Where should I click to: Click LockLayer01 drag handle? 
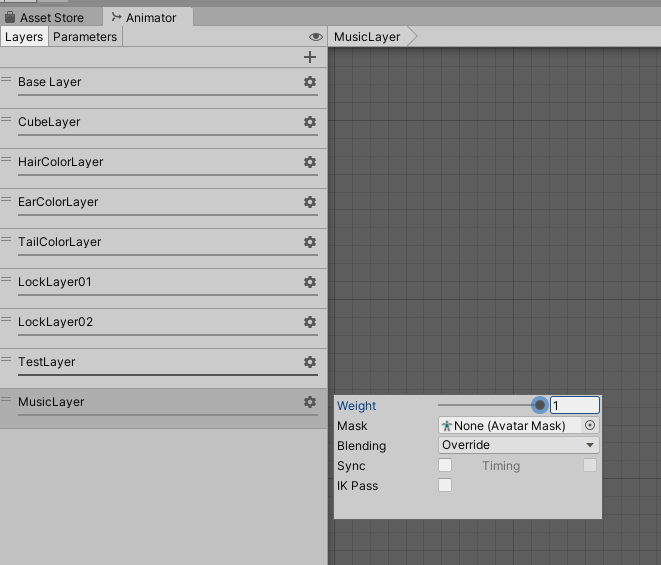[x=6, y=279]
